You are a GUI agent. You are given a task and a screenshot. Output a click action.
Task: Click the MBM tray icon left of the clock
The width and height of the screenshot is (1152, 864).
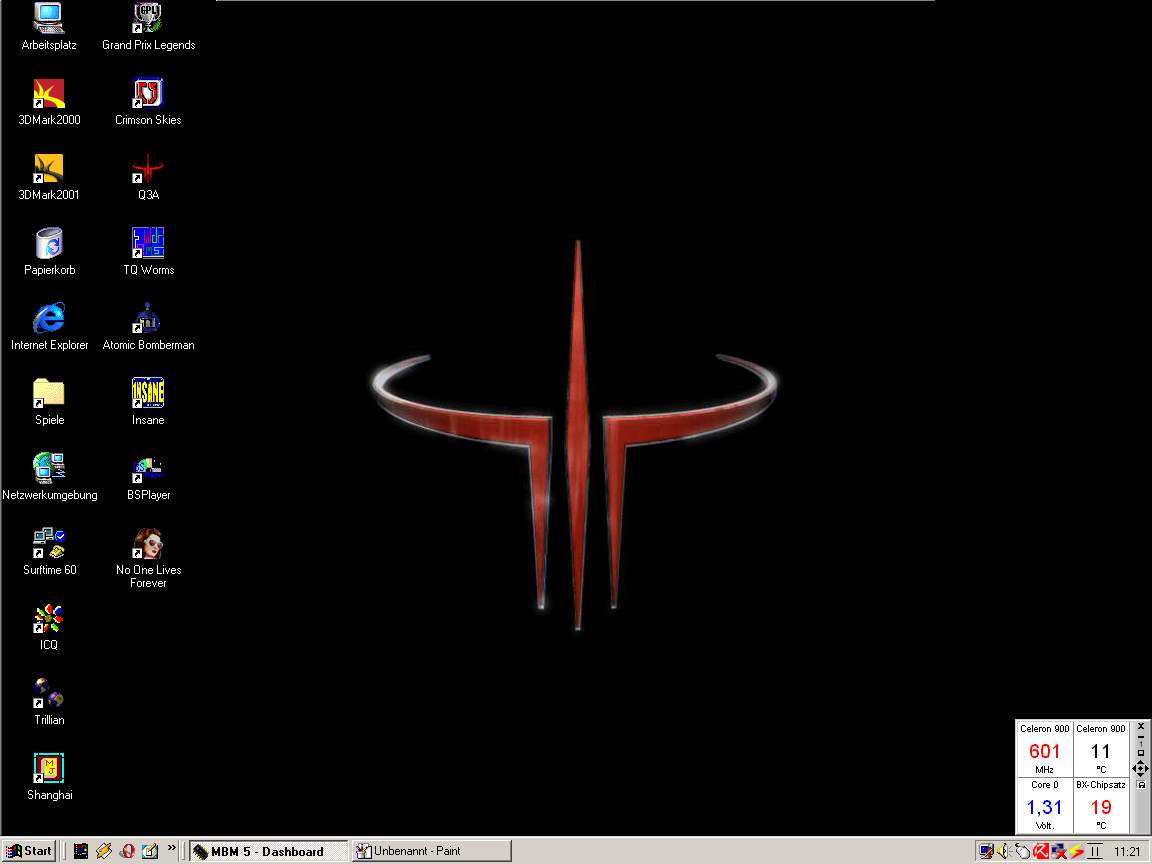[1095, 852]
